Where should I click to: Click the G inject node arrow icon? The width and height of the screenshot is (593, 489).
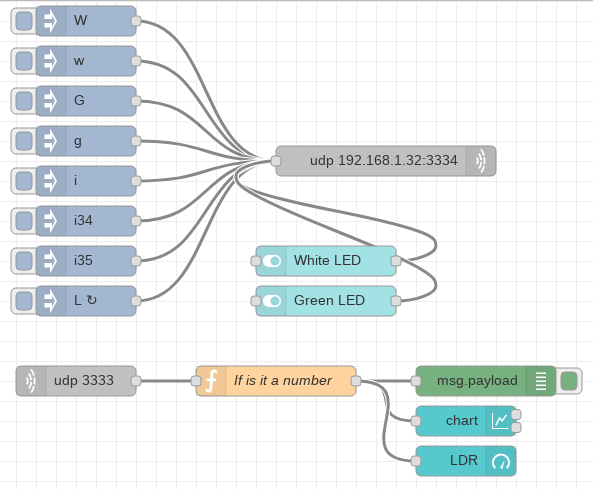coord(51,101)
